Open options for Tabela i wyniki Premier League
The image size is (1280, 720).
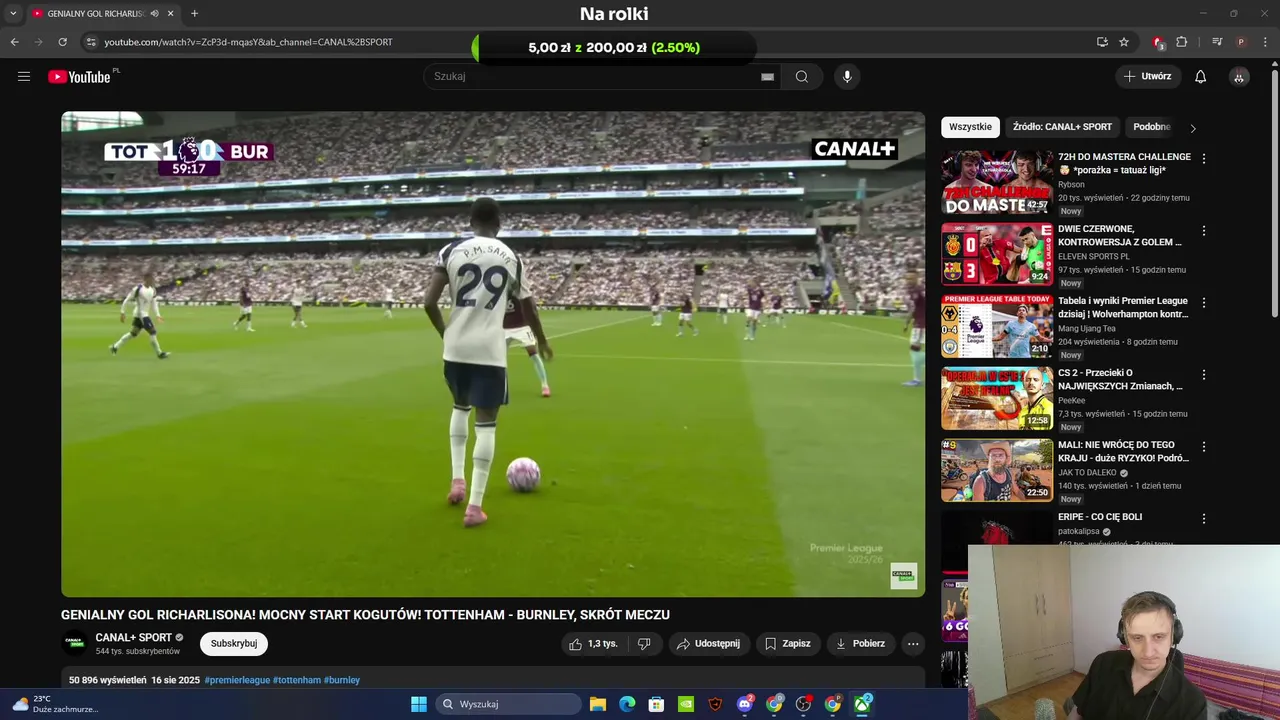pos(1204,303)
